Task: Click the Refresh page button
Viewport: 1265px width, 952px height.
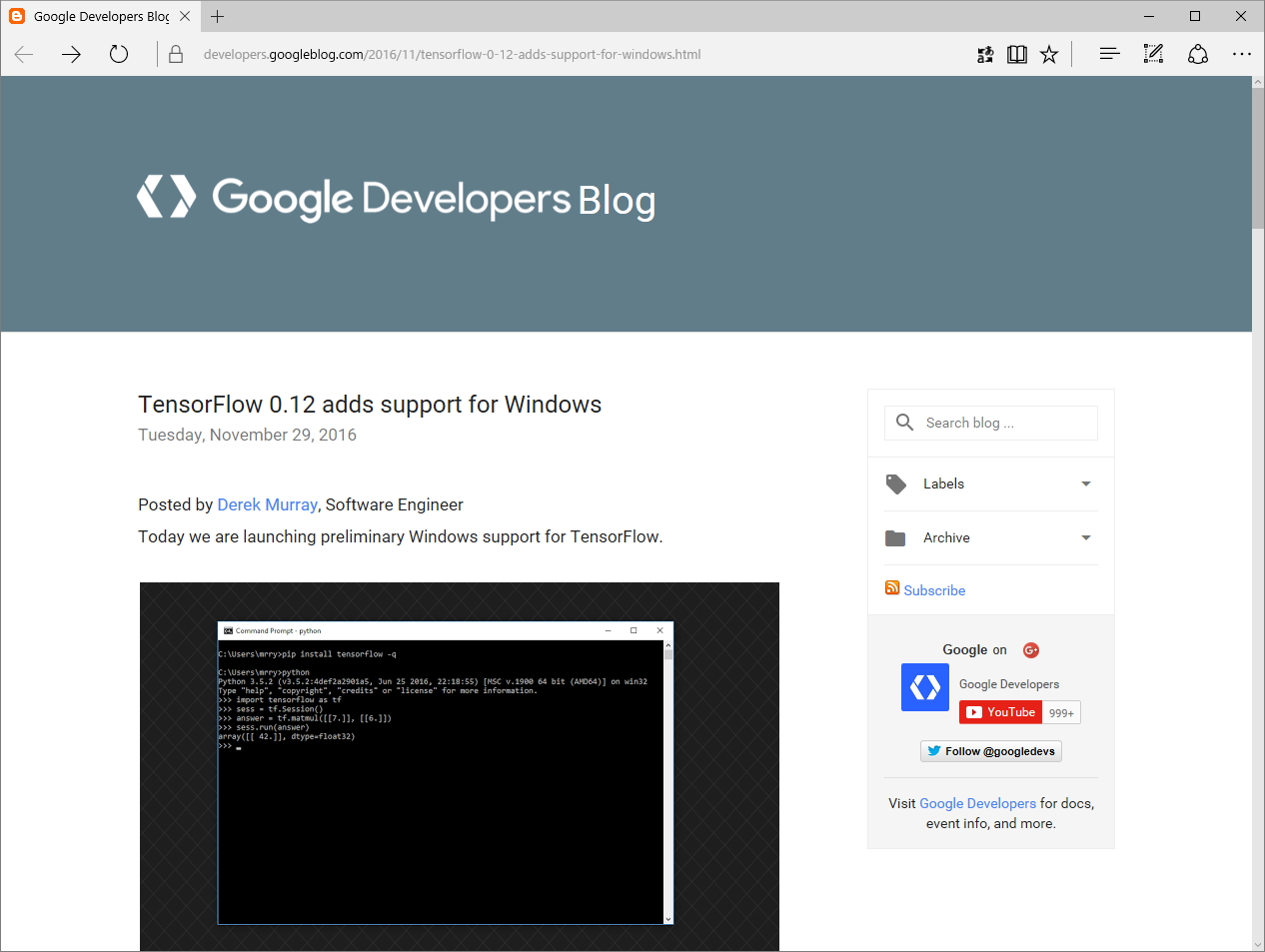Action: pos(118,54)
